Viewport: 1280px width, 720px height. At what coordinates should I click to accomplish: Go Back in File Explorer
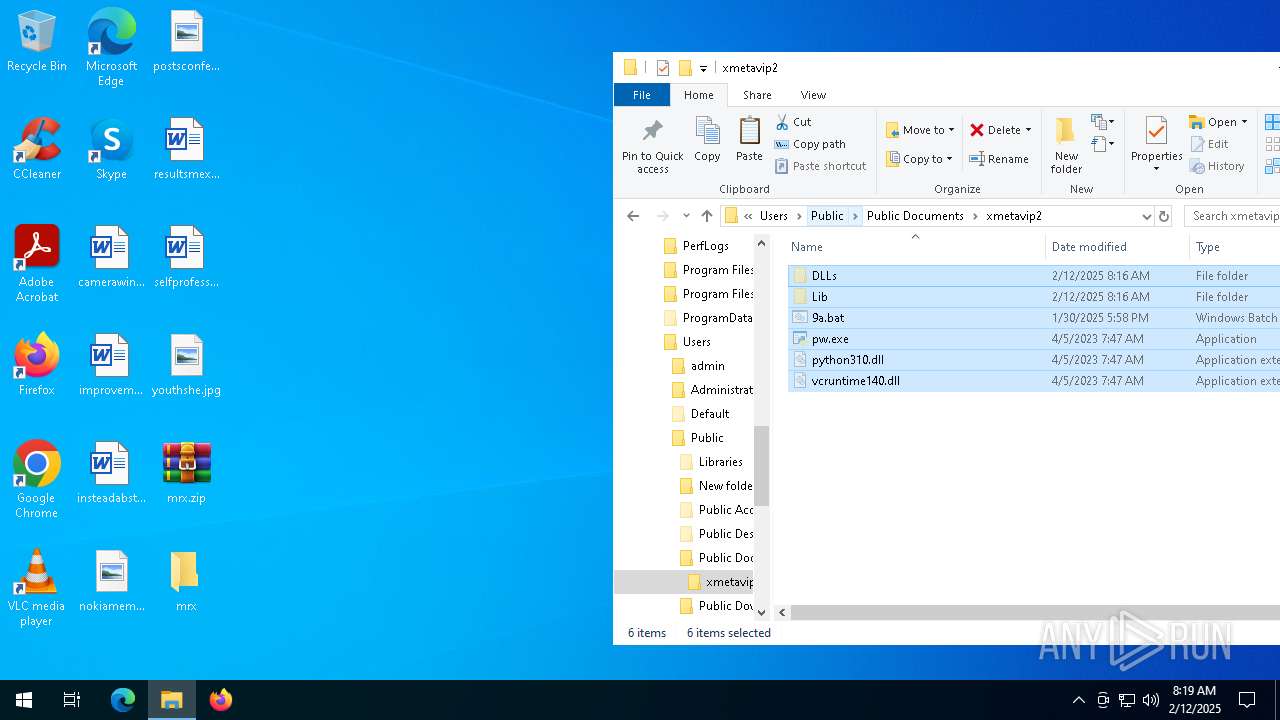(x=633, y=216)
